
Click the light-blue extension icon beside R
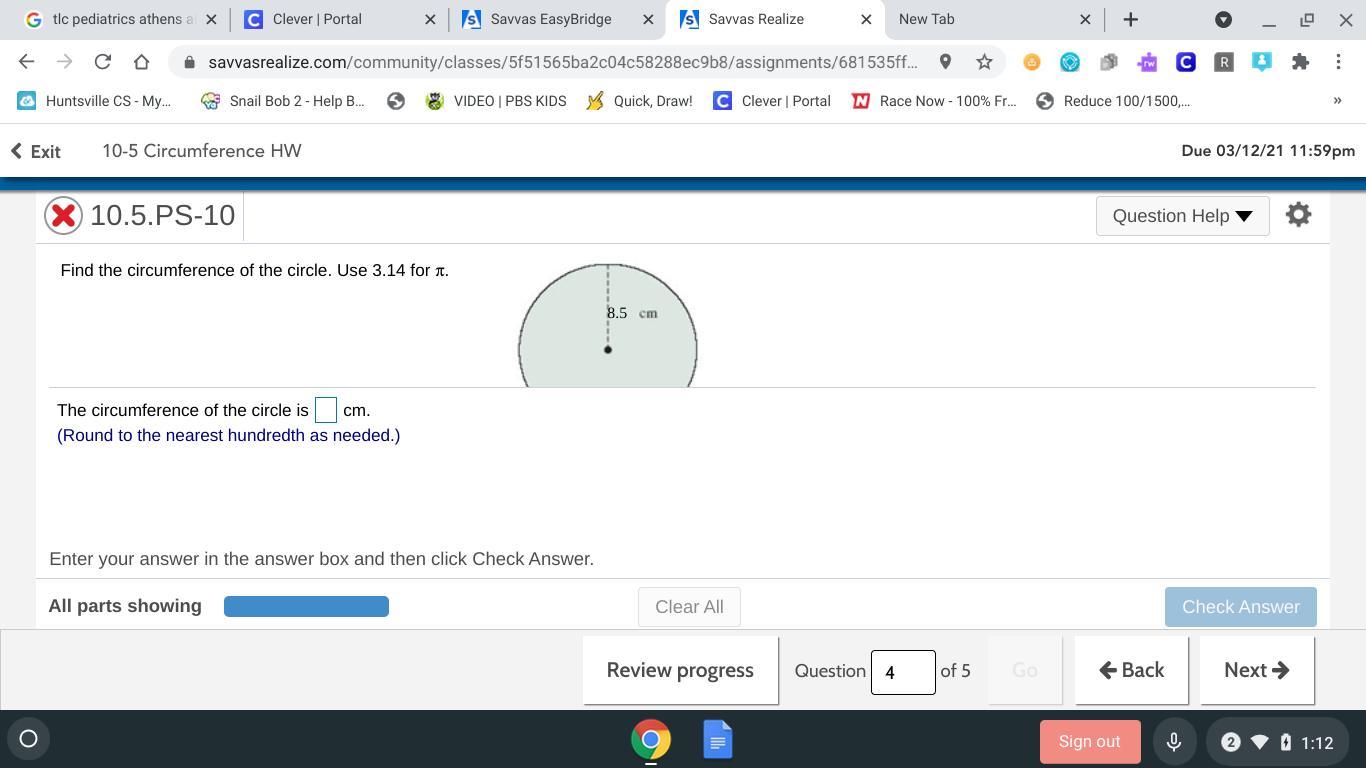click(x=1262, y=62)
